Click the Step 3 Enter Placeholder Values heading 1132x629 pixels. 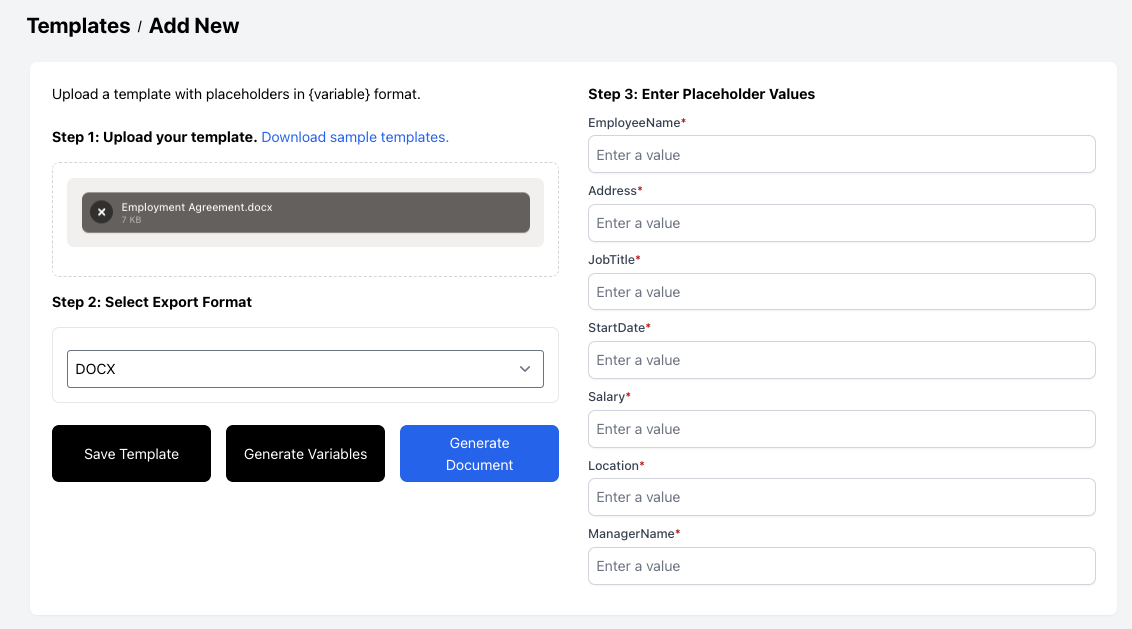[x=702, y=93]
